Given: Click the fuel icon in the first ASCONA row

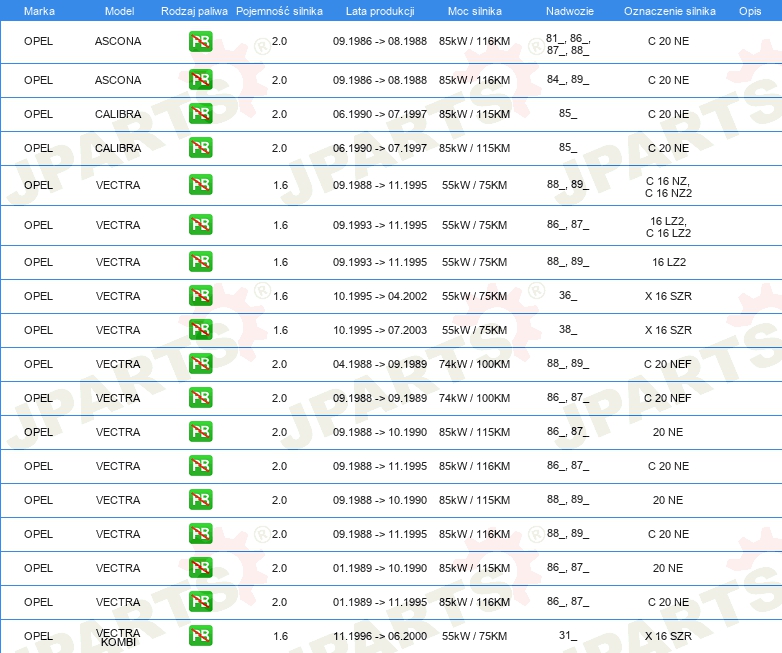Looking at the screenshot, I should coord(200,41).
